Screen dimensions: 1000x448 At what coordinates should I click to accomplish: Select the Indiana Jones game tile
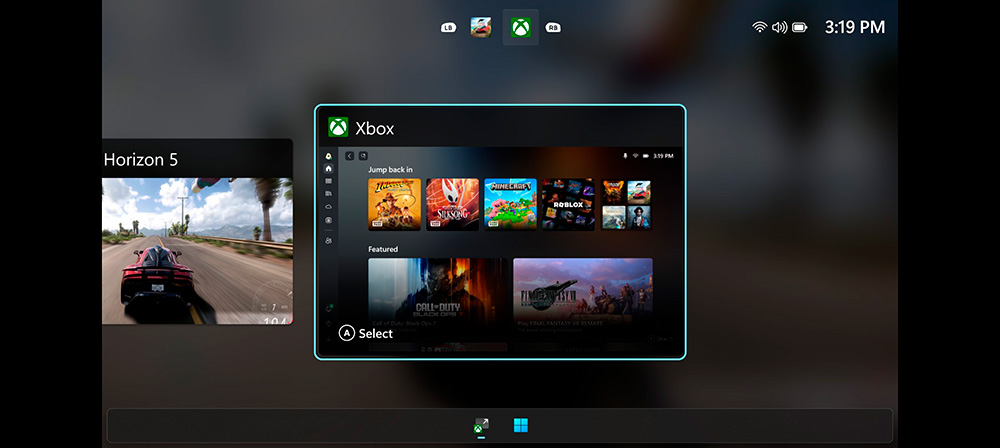click(394, 204)
